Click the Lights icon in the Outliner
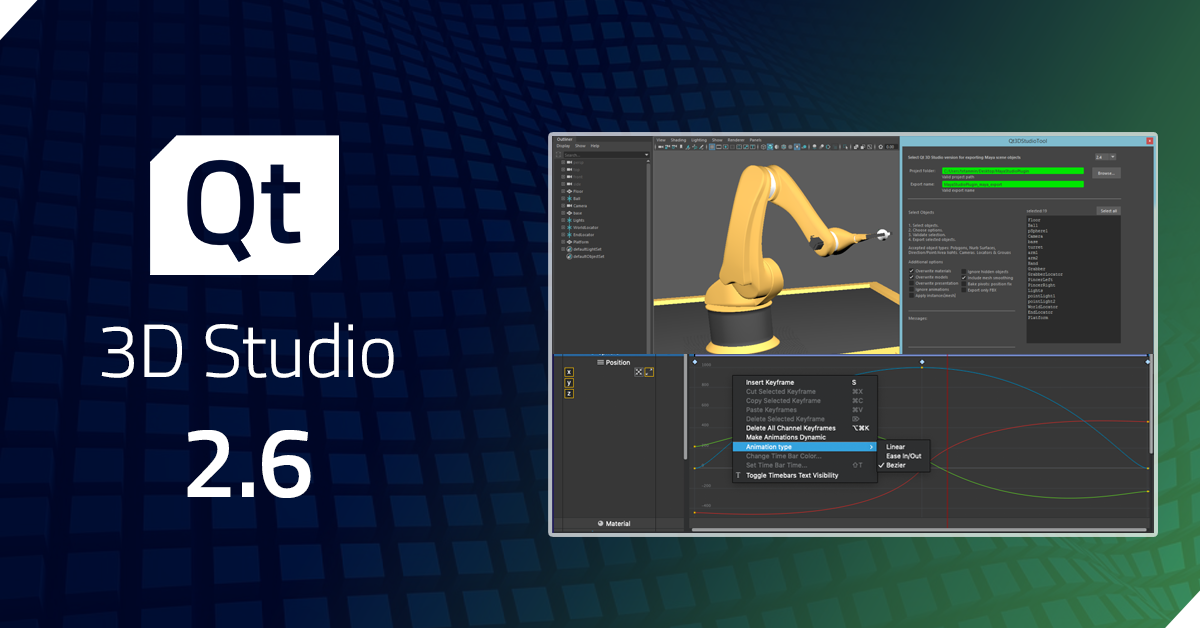 pos(569,220)
